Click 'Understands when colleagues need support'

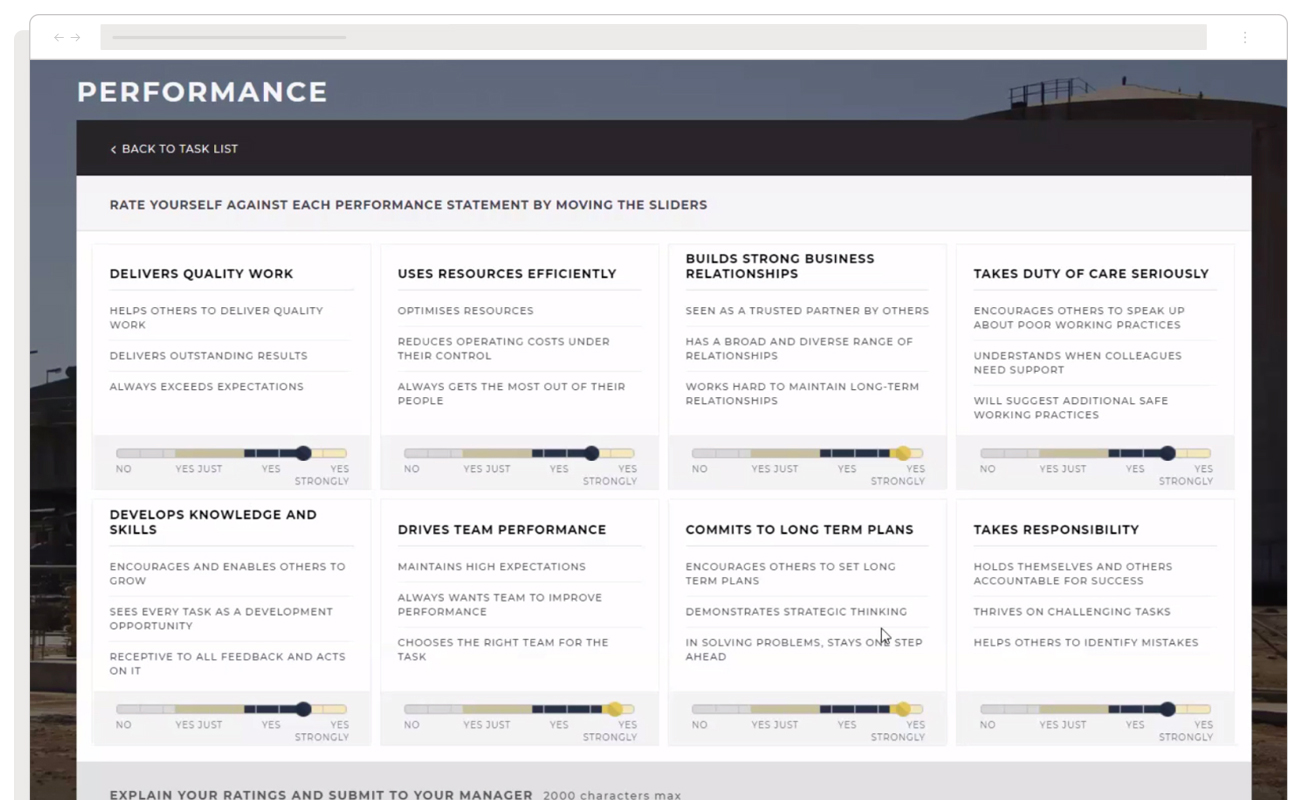coord(1077,363)
